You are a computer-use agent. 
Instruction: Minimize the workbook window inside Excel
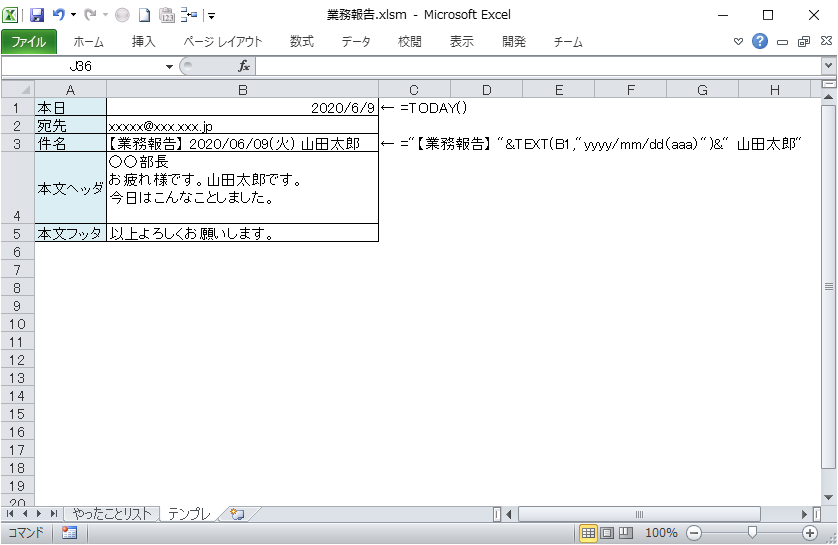782,42
